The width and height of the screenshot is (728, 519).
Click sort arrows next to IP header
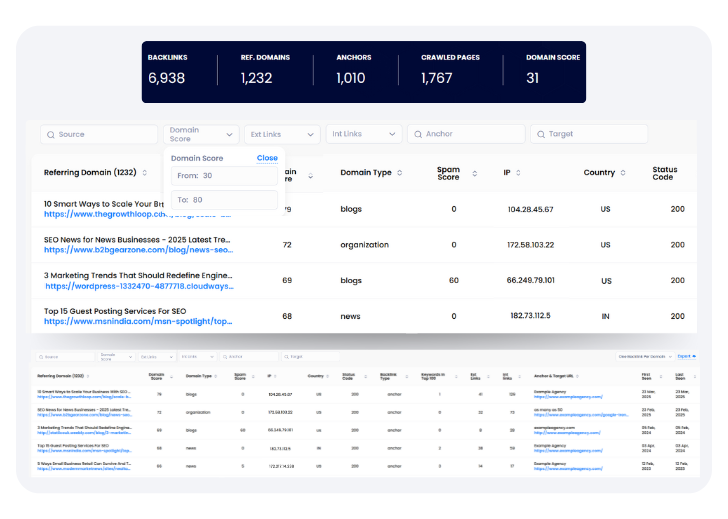point(520,173)
